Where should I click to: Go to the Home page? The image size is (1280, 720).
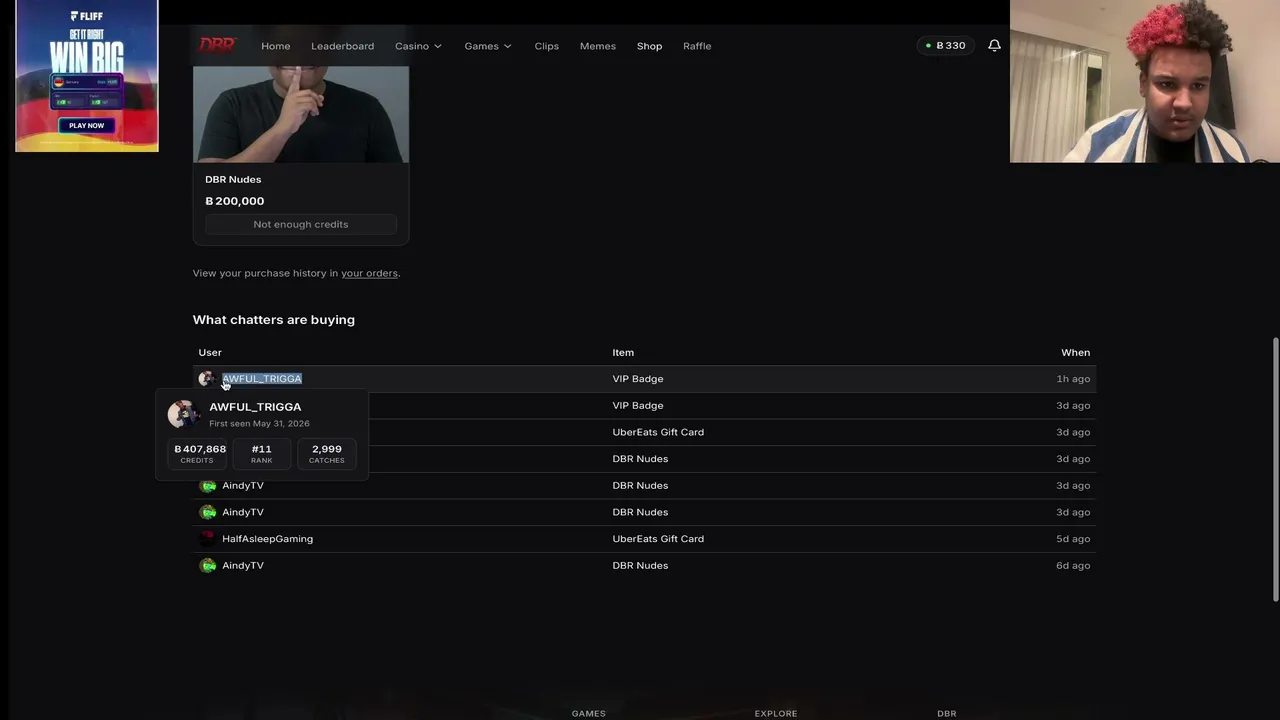point(276,46)
